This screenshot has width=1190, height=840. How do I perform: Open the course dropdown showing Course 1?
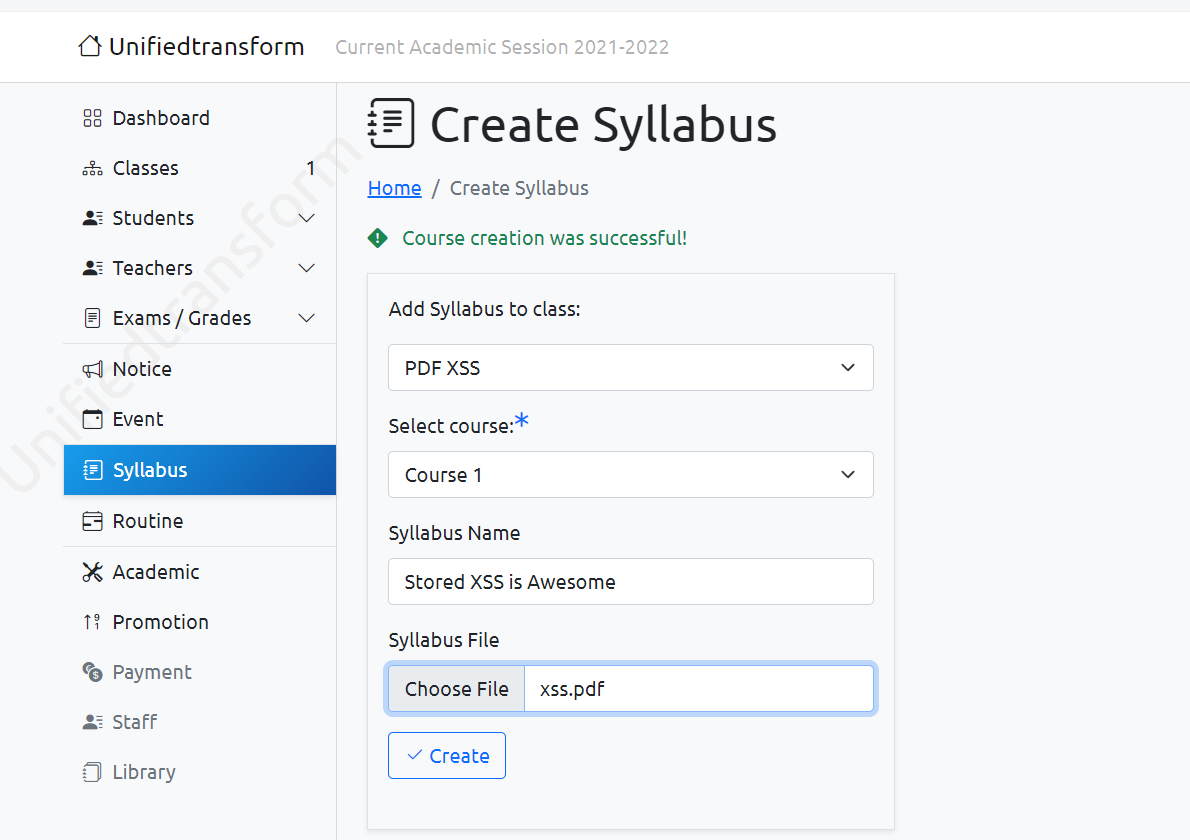(631, 475)
